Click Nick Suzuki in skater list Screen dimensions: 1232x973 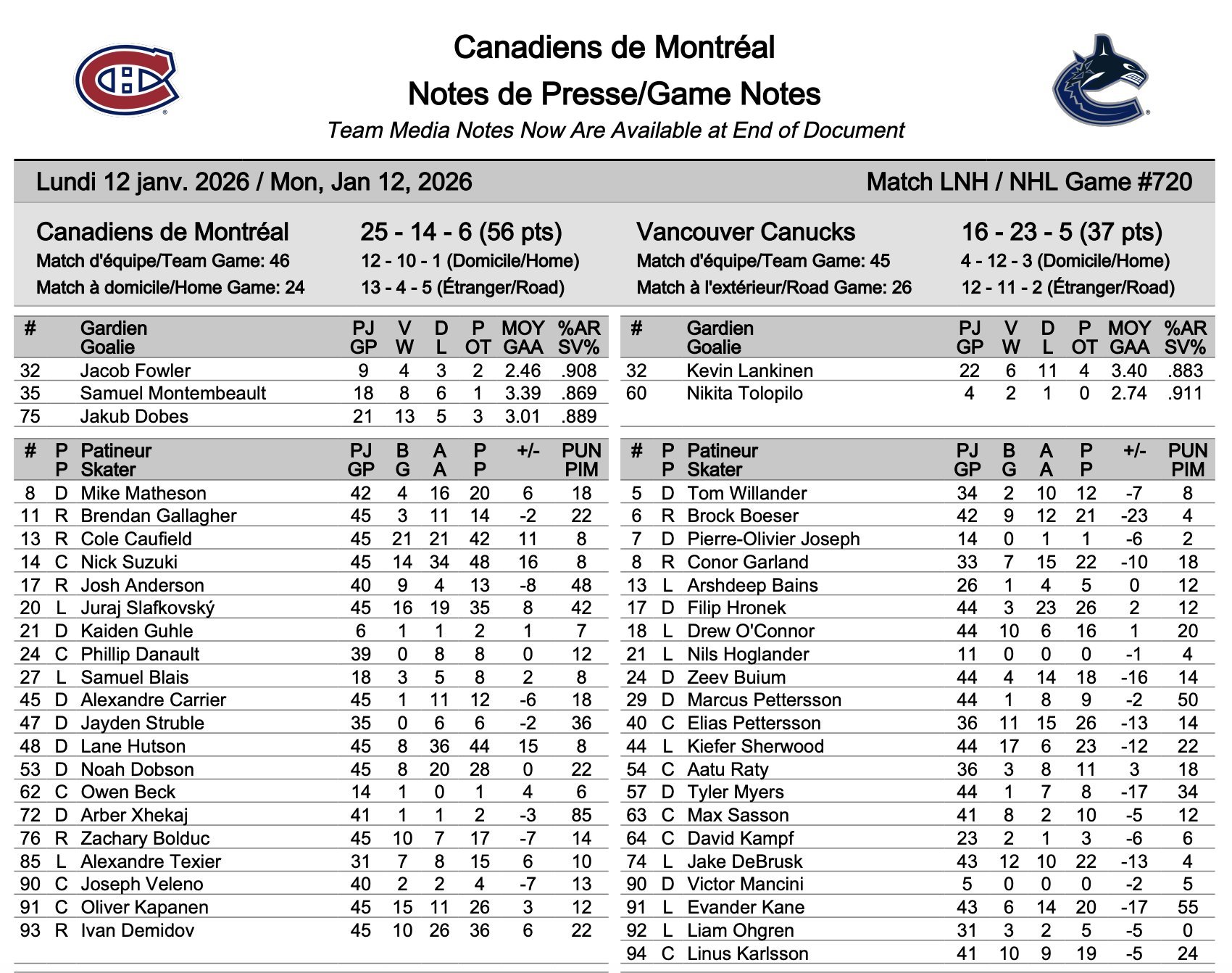129,562
